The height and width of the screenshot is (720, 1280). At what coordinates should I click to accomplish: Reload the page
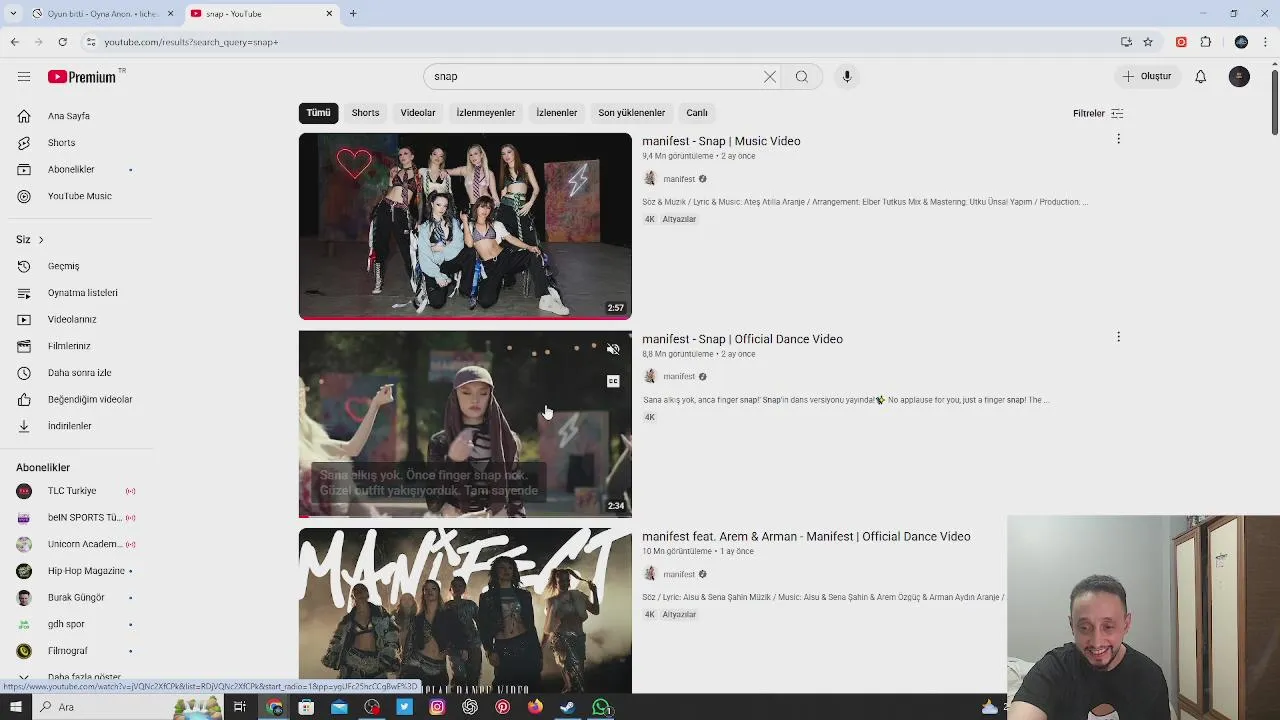(x=62, y=42)
